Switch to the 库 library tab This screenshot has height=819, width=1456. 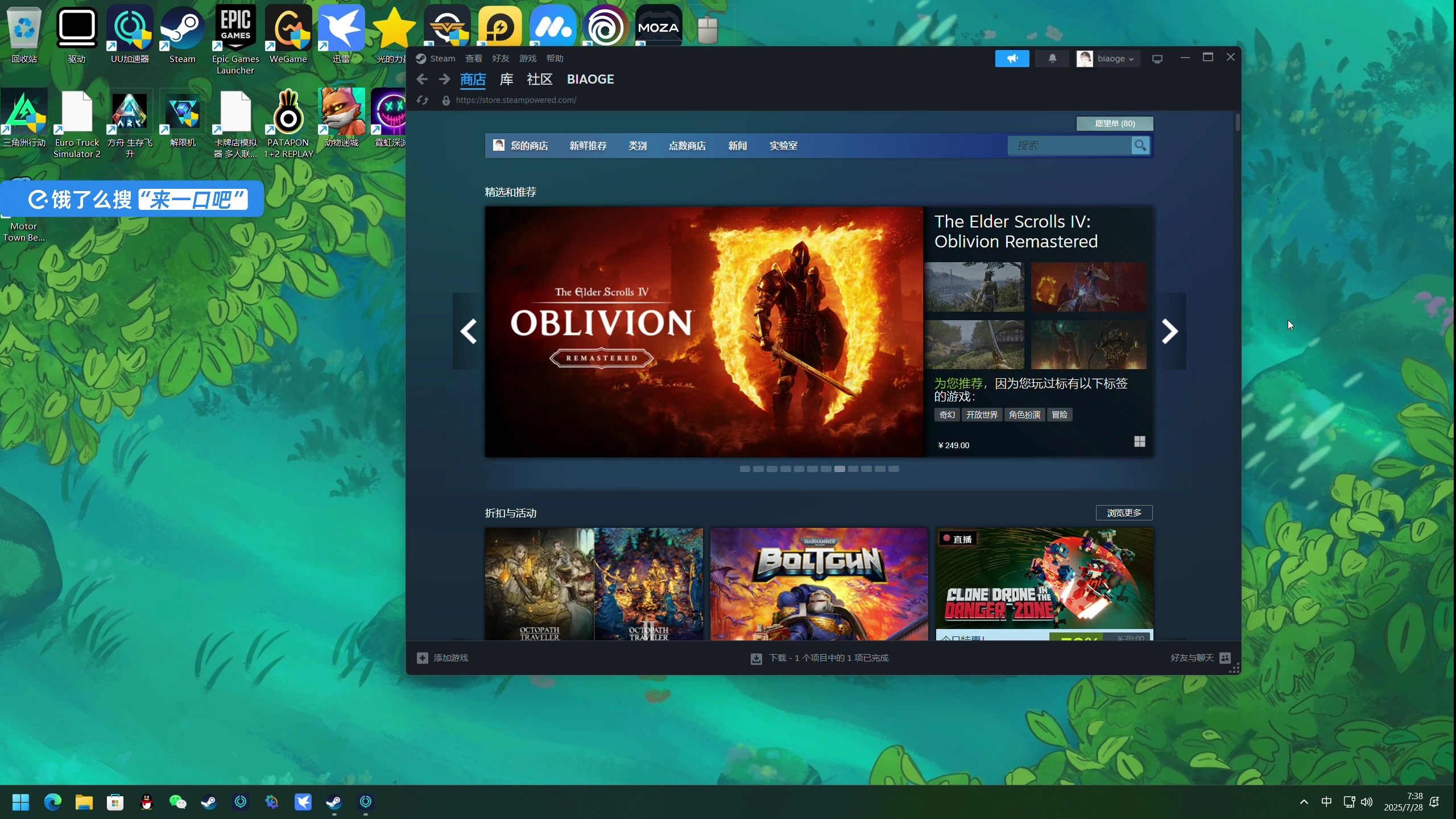pos(506,79)
